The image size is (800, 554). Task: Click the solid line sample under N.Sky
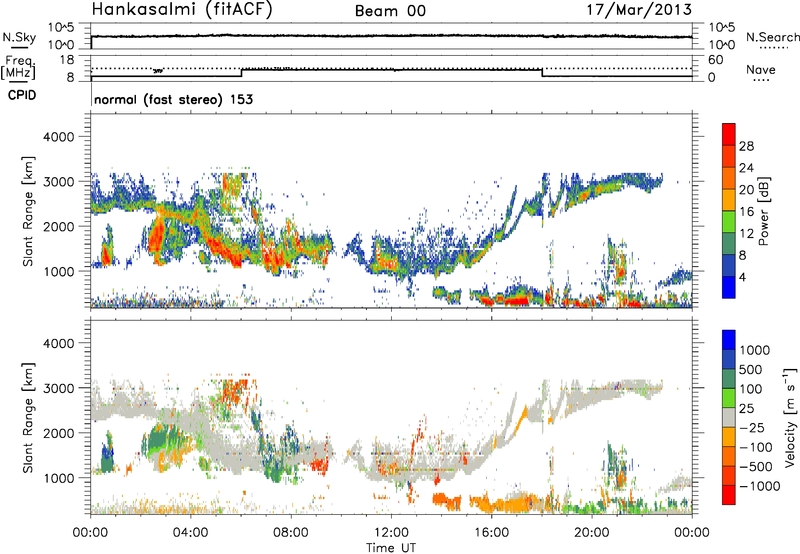pyautogui.click(x=19, y=47)
